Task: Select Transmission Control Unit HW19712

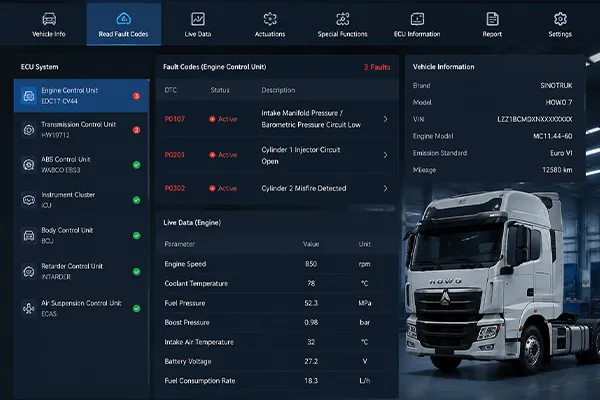Action: [x=81, y=130]
